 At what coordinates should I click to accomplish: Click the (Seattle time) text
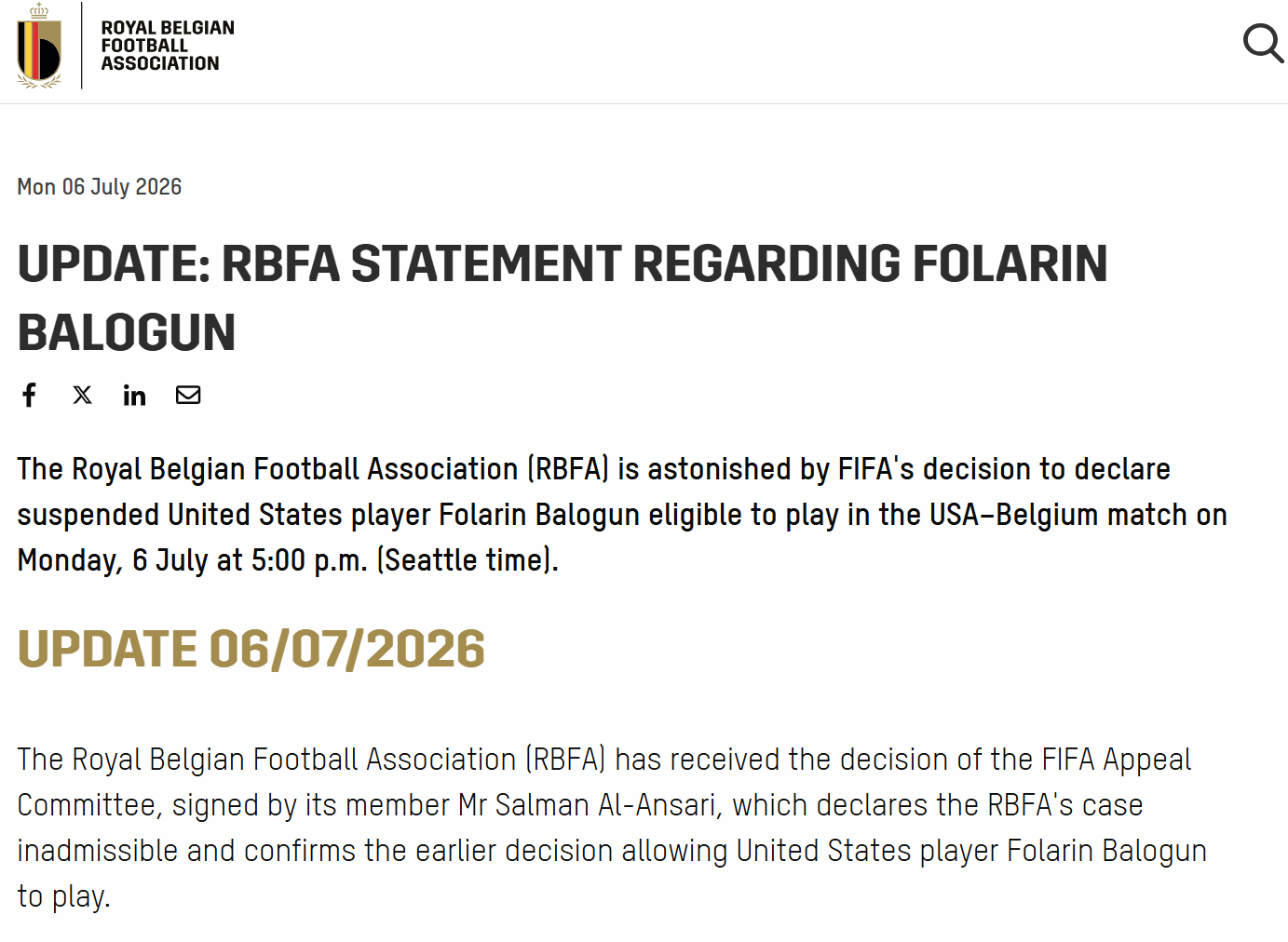(x=468, y=560)
